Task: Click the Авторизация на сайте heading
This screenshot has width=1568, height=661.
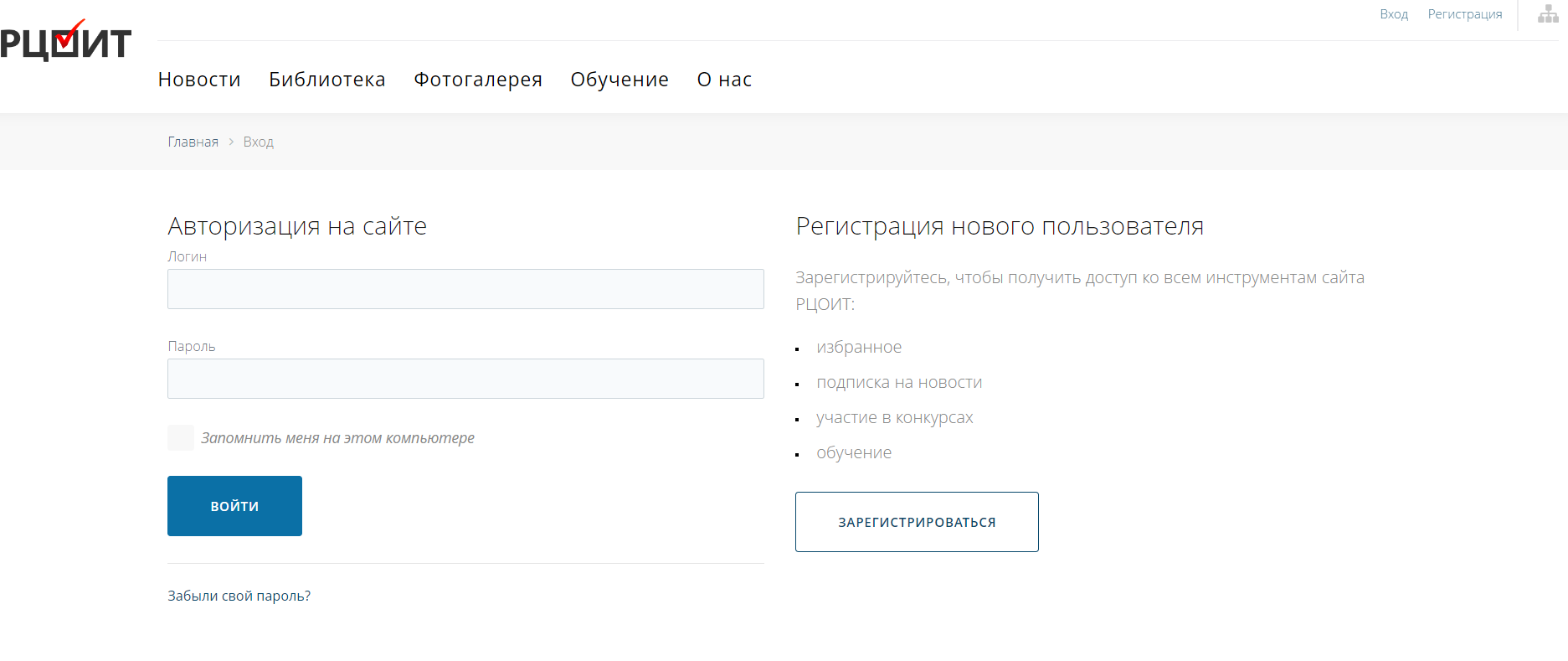Action: pyautogui.click(x=297, y=226)
